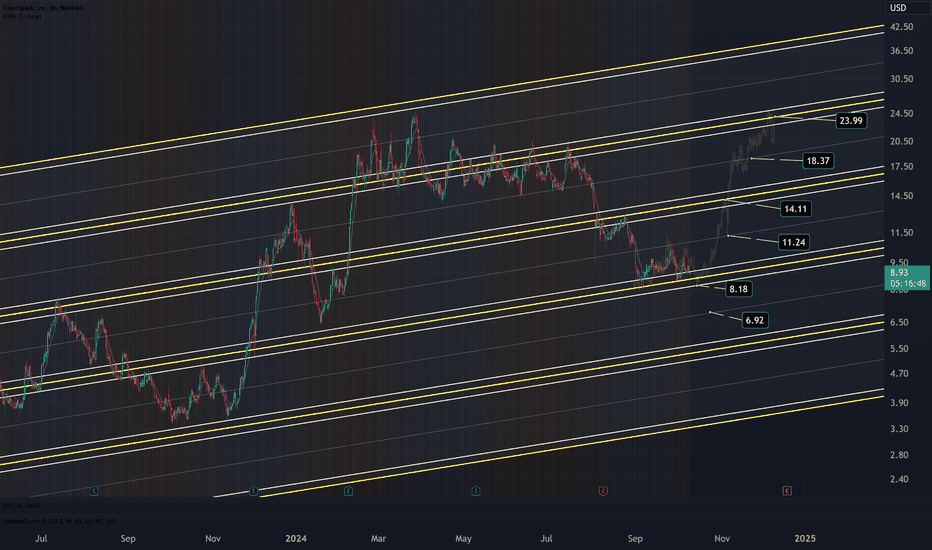Click the earnings marker between Jul and Sep 2023

(94, 491)
